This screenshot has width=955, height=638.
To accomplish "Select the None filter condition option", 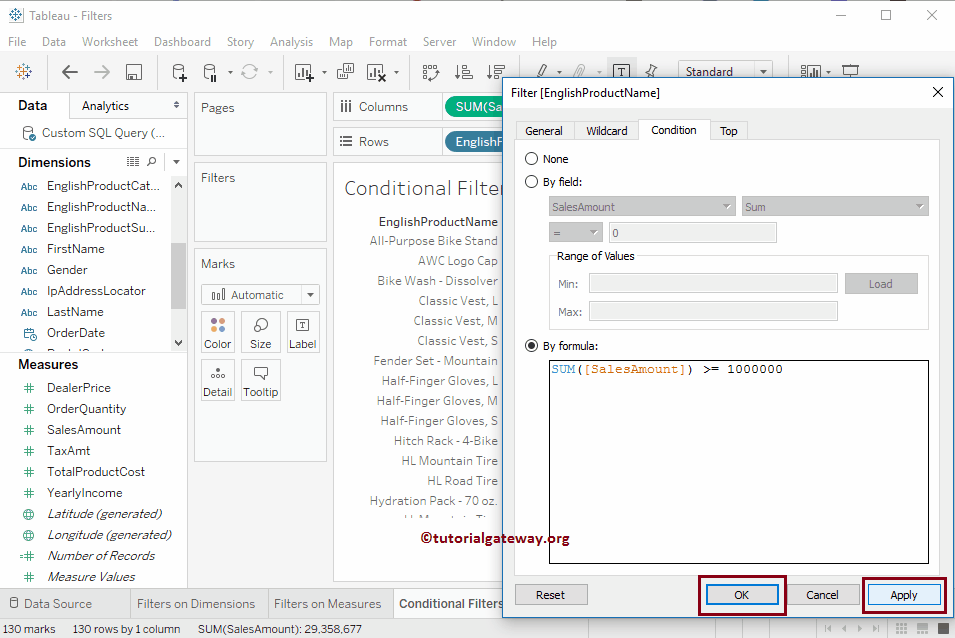I will coord(531,158).
